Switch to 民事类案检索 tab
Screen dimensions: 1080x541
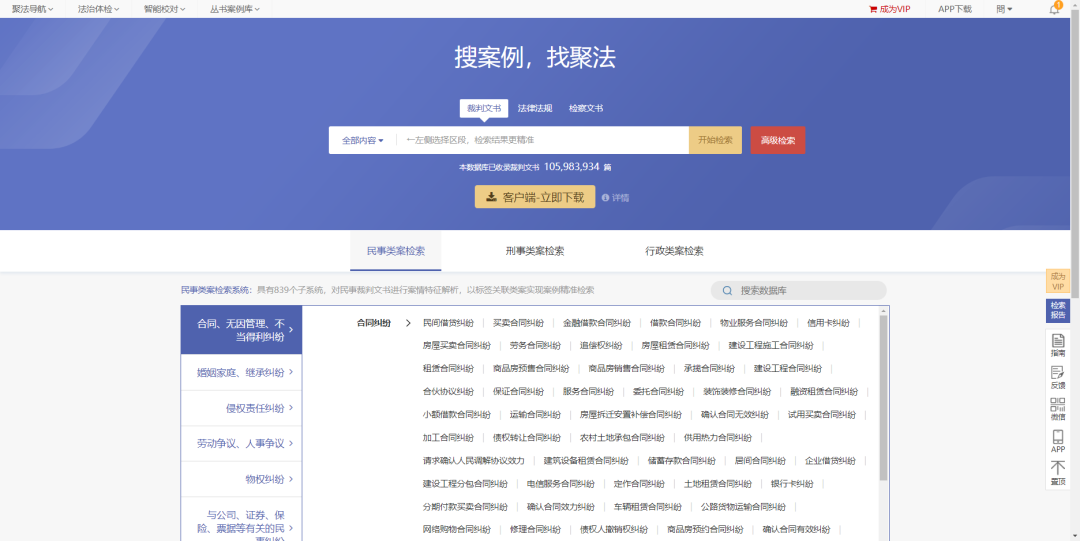pos(396,251)
